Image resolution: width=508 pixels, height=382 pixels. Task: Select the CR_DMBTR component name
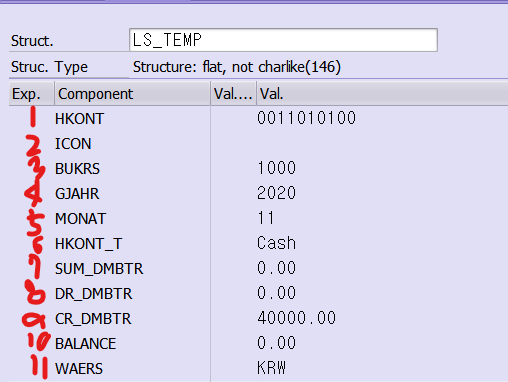(x=93, y=319)
